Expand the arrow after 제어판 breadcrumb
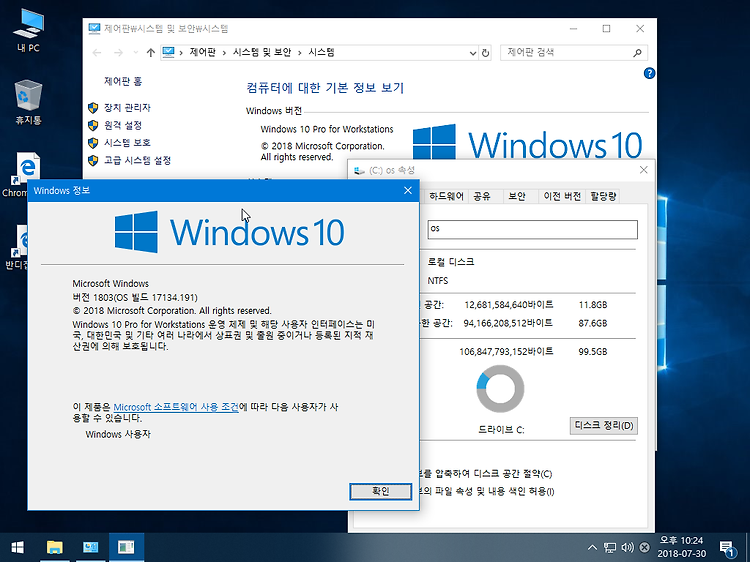The image size is (750, 562). (x=224, y=53)
